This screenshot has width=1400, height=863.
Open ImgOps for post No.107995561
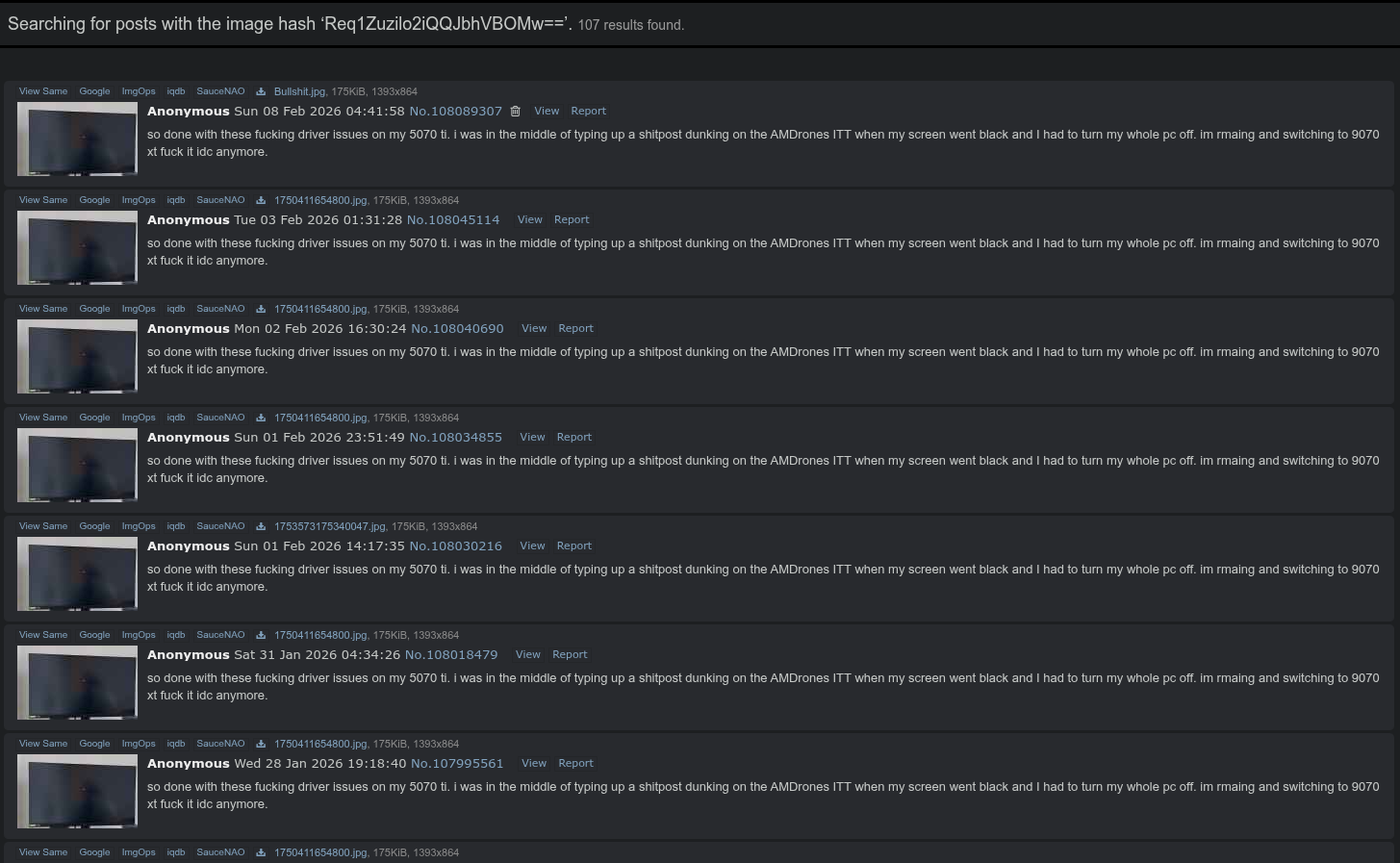click(x=139, y=744)
